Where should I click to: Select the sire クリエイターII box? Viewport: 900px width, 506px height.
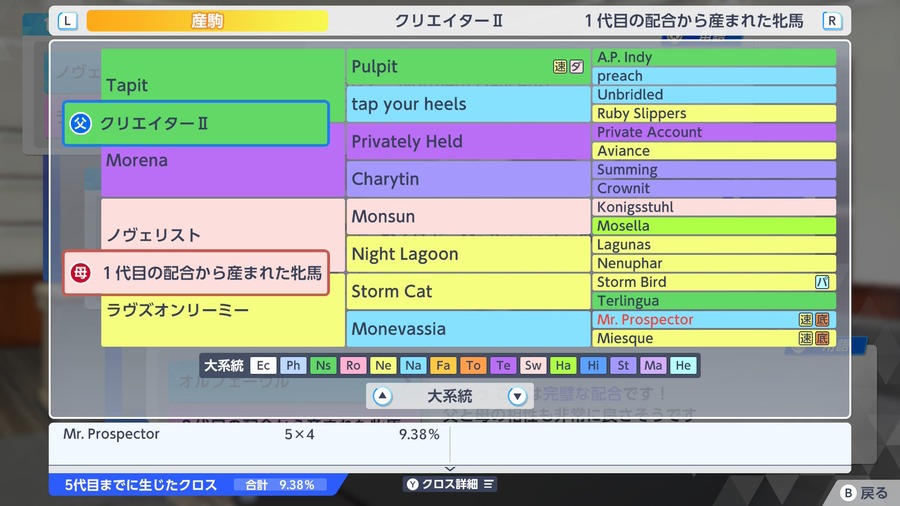point(196,123)
